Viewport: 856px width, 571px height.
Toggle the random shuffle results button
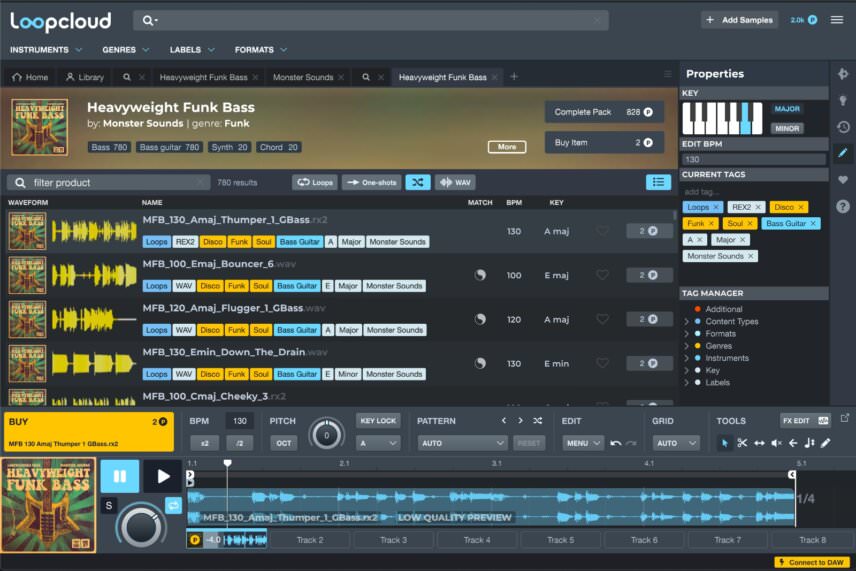click(418, 182)
